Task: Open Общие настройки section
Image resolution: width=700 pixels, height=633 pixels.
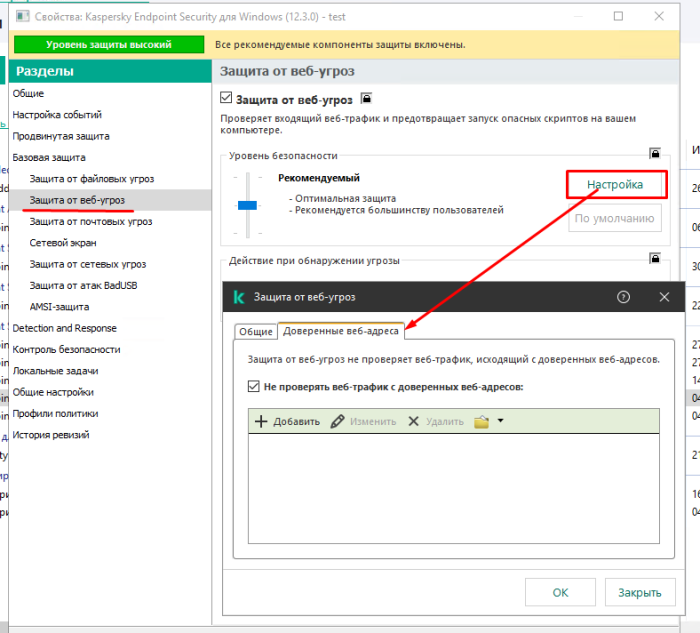Action: coord(53,392)
